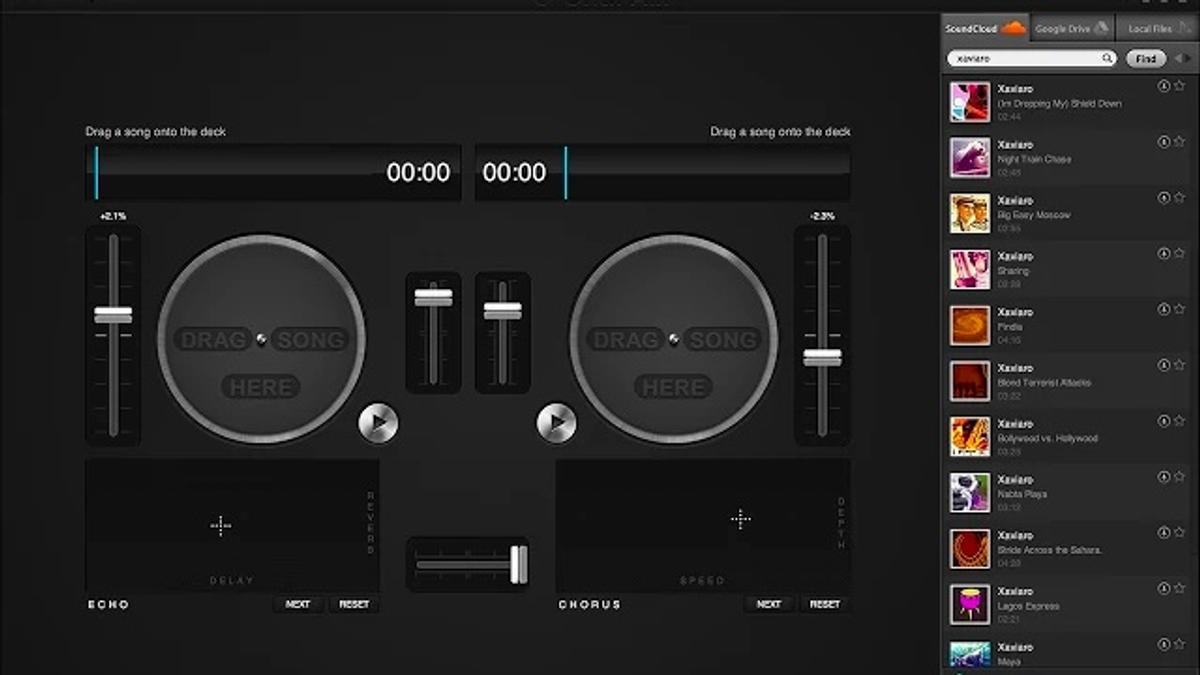Download the Sharing track
The image size is (1200, 675).
tap(1164, 254)
